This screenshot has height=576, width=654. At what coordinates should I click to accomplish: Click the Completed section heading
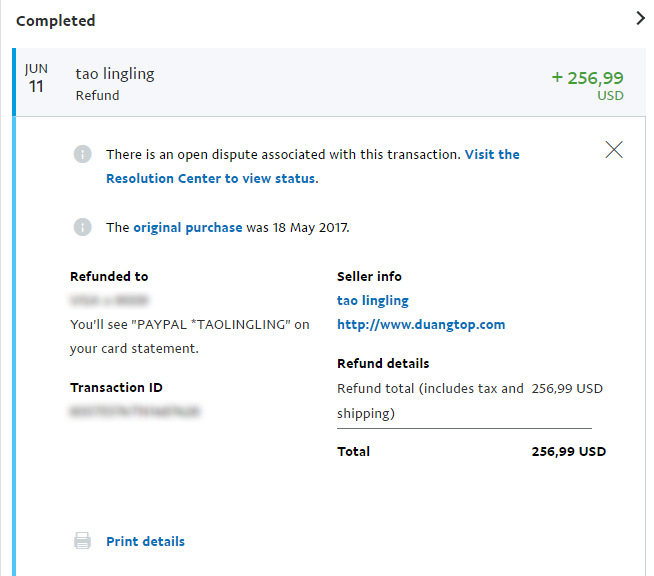click(56, 21)
